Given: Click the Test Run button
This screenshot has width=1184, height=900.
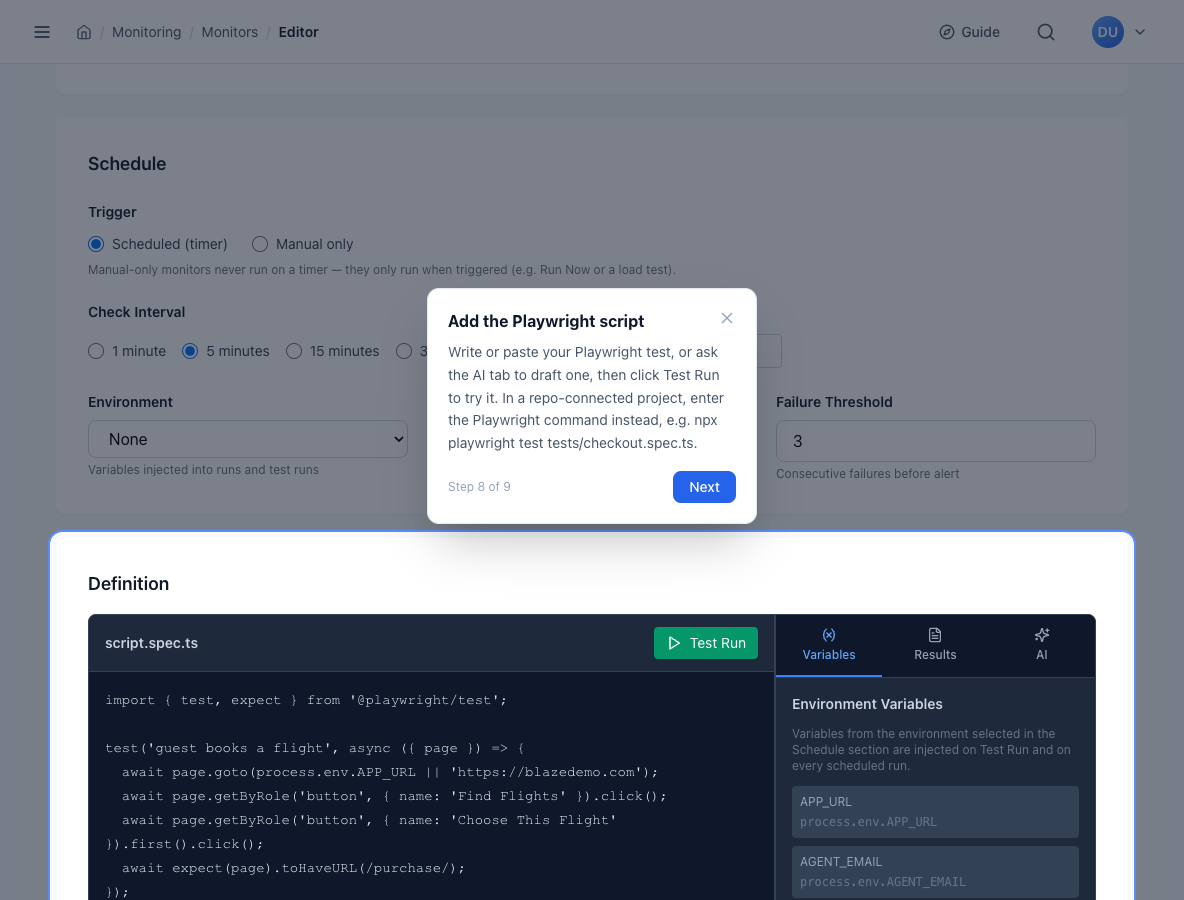Looking at the screenshot, I should pyautogui.click(x=705, y=643).
